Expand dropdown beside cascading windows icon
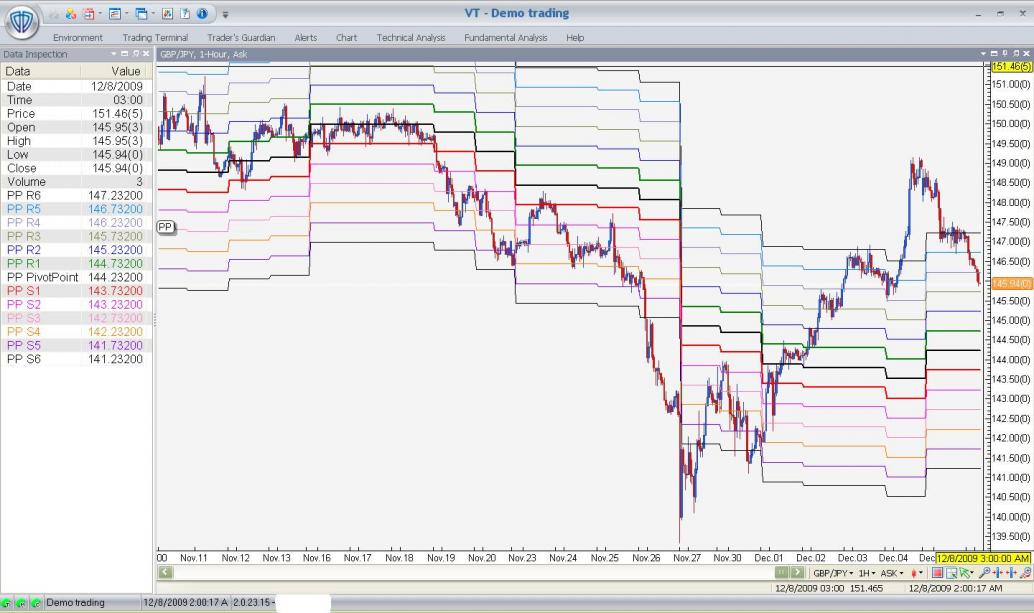This screenshot has height=613, width=1034. (153, 13)
